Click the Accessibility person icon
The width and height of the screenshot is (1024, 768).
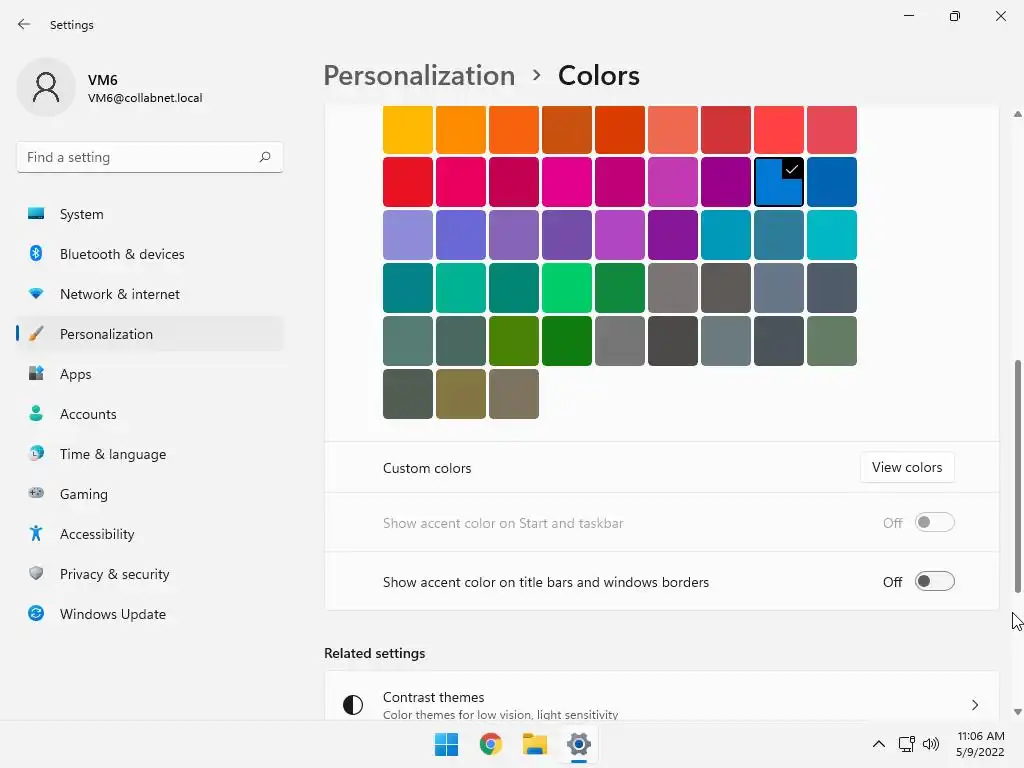point(36,534)
